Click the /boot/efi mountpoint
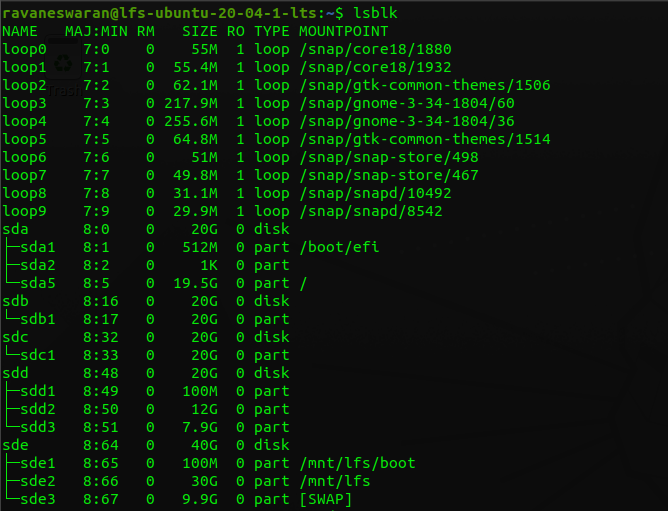The height and width of the screenshot is (511, 668). coord(339,247)
